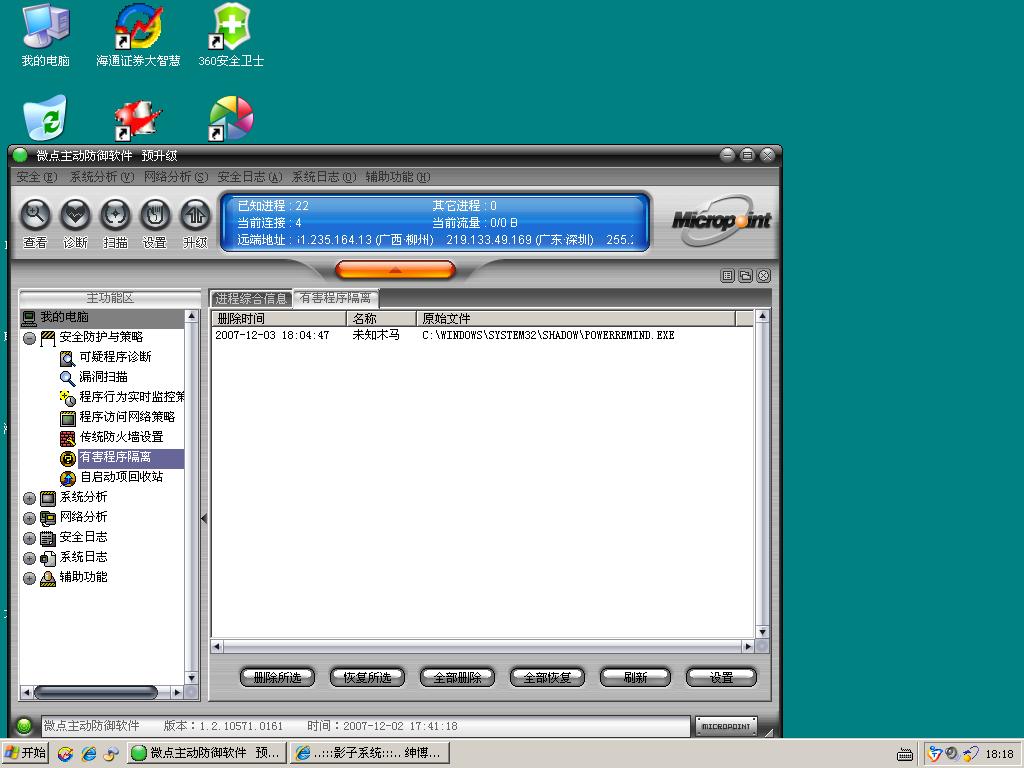This screenshot has width=1024, height=768.
Task: Launch Internet Explorer from the quick launch
Action: point(88,754)
